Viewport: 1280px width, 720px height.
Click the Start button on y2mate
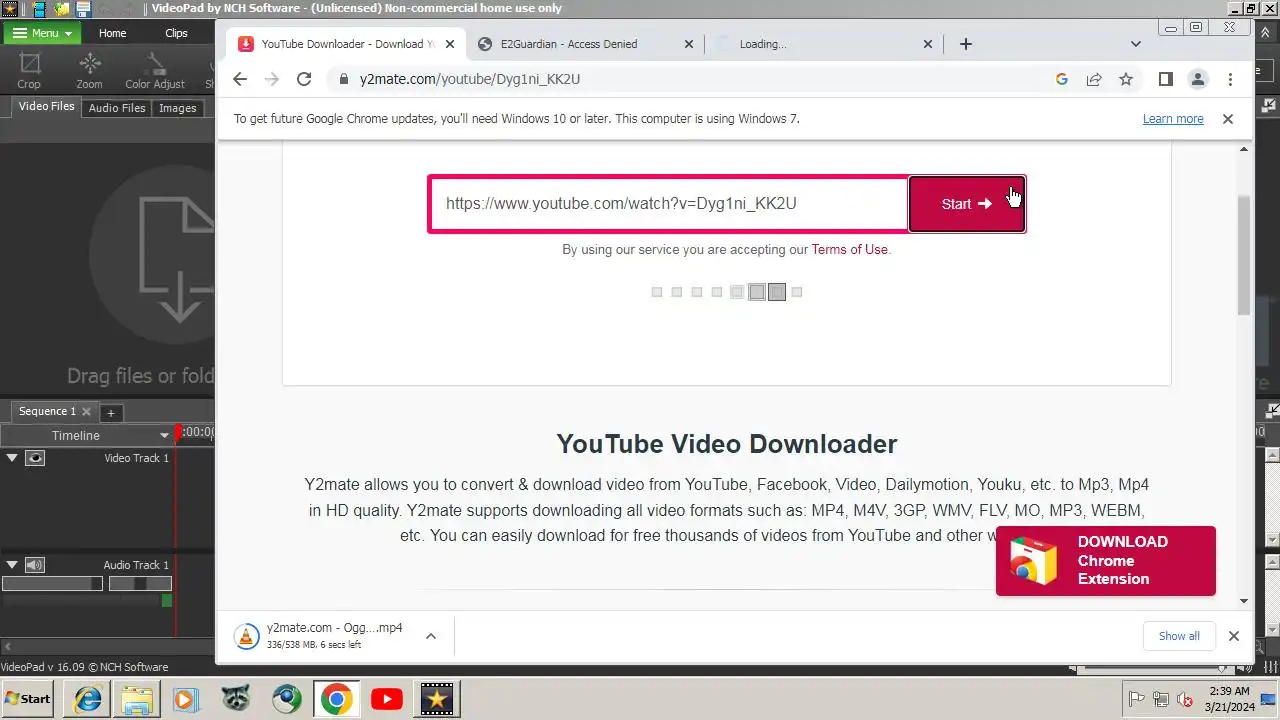pyautogui.click(x=967, y=204)
